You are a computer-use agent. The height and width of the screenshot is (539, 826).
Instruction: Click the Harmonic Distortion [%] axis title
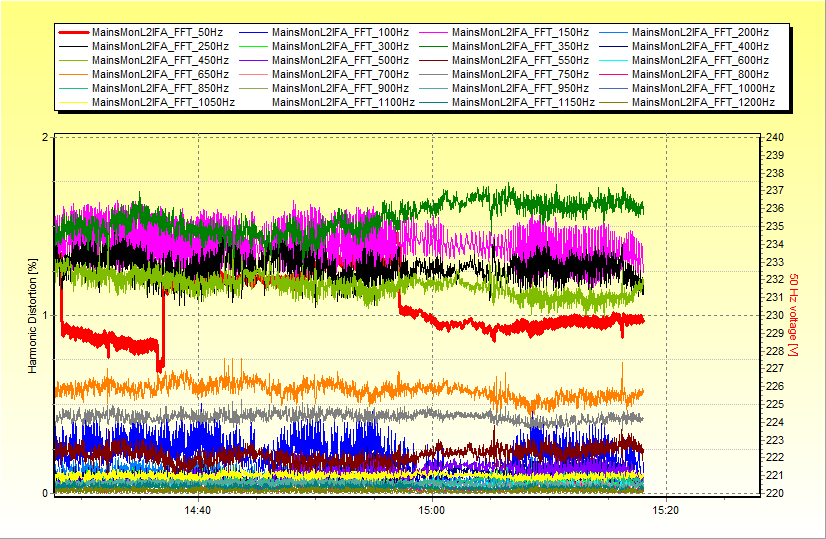(x=33, y=315)
